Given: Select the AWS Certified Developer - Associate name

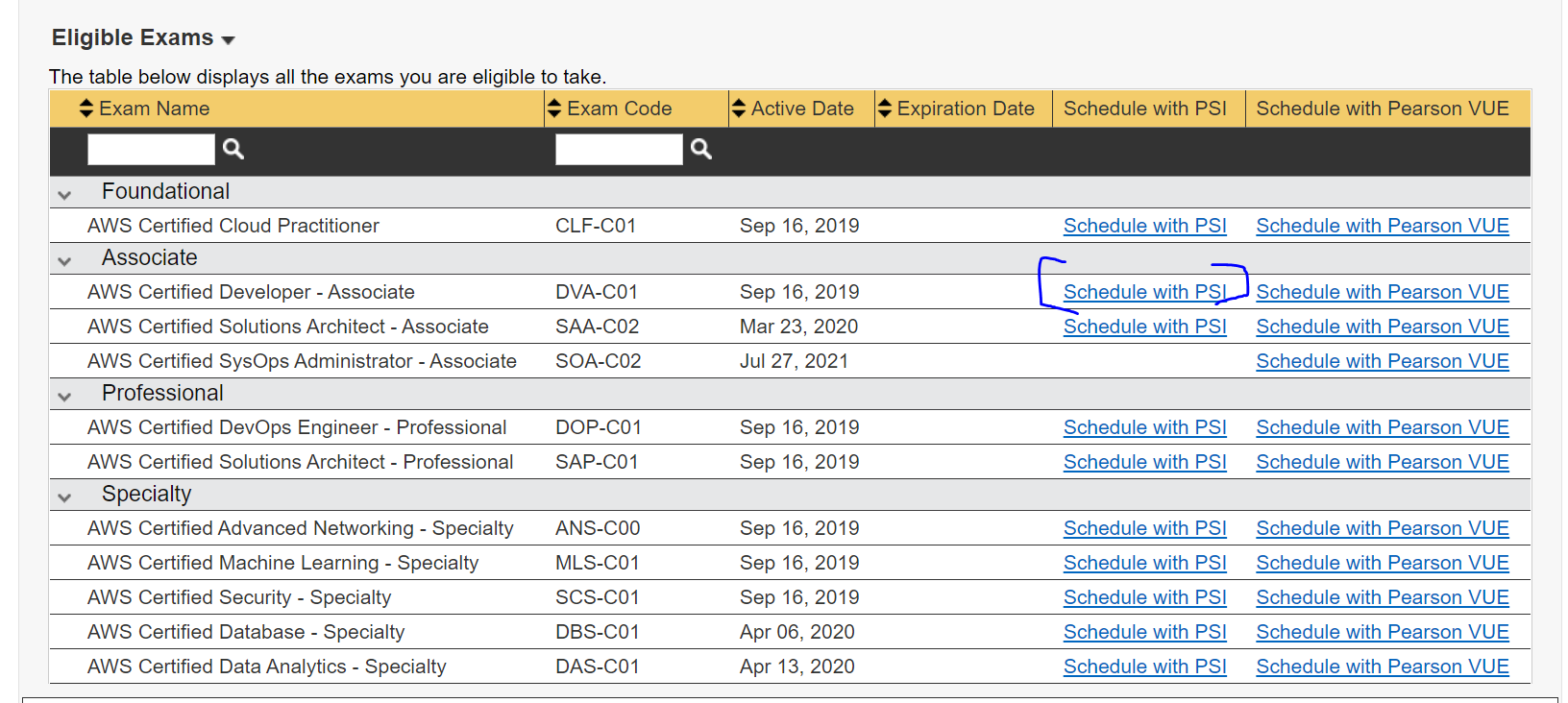Looking at the screenshot, I should [251, 292].
